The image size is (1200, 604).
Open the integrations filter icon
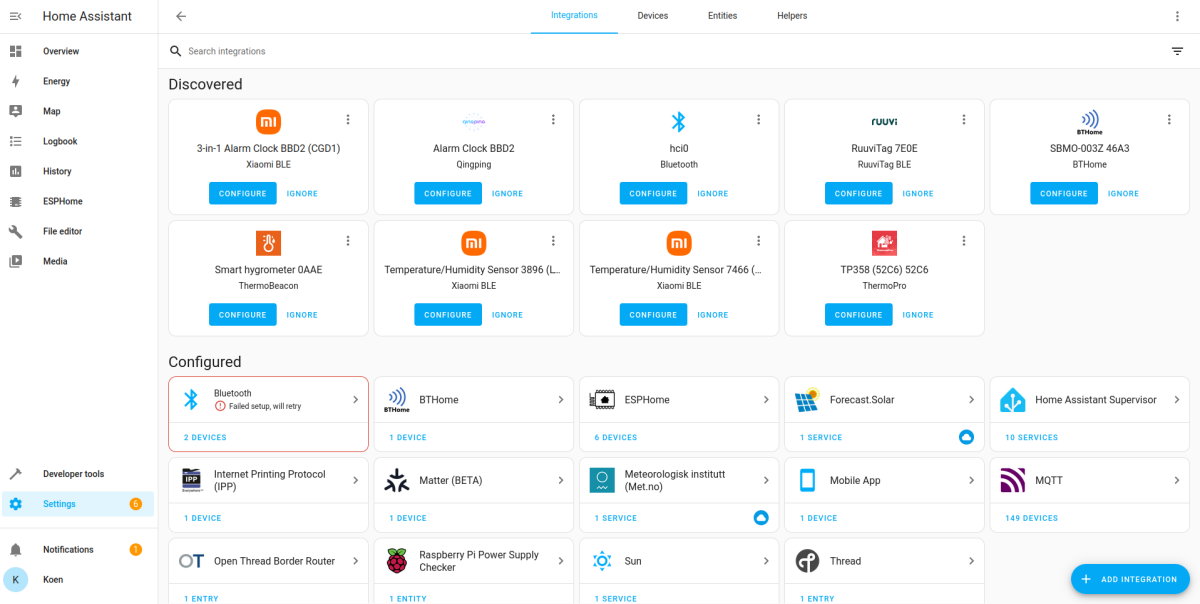pos(1177,51)
